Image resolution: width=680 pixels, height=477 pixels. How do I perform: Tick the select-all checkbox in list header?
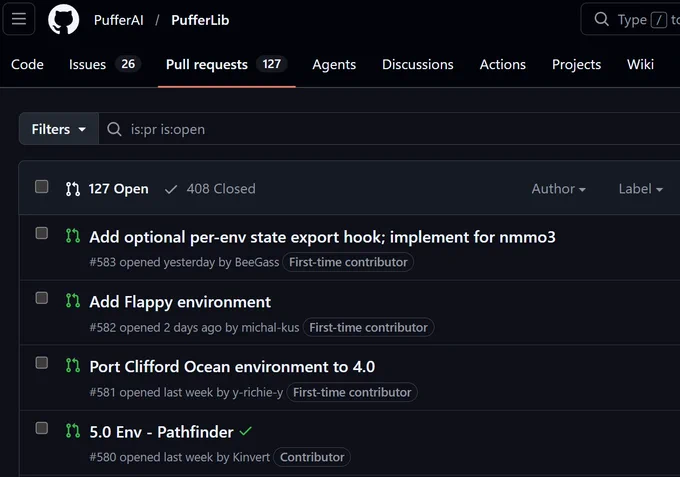click(x=42, y=187)
